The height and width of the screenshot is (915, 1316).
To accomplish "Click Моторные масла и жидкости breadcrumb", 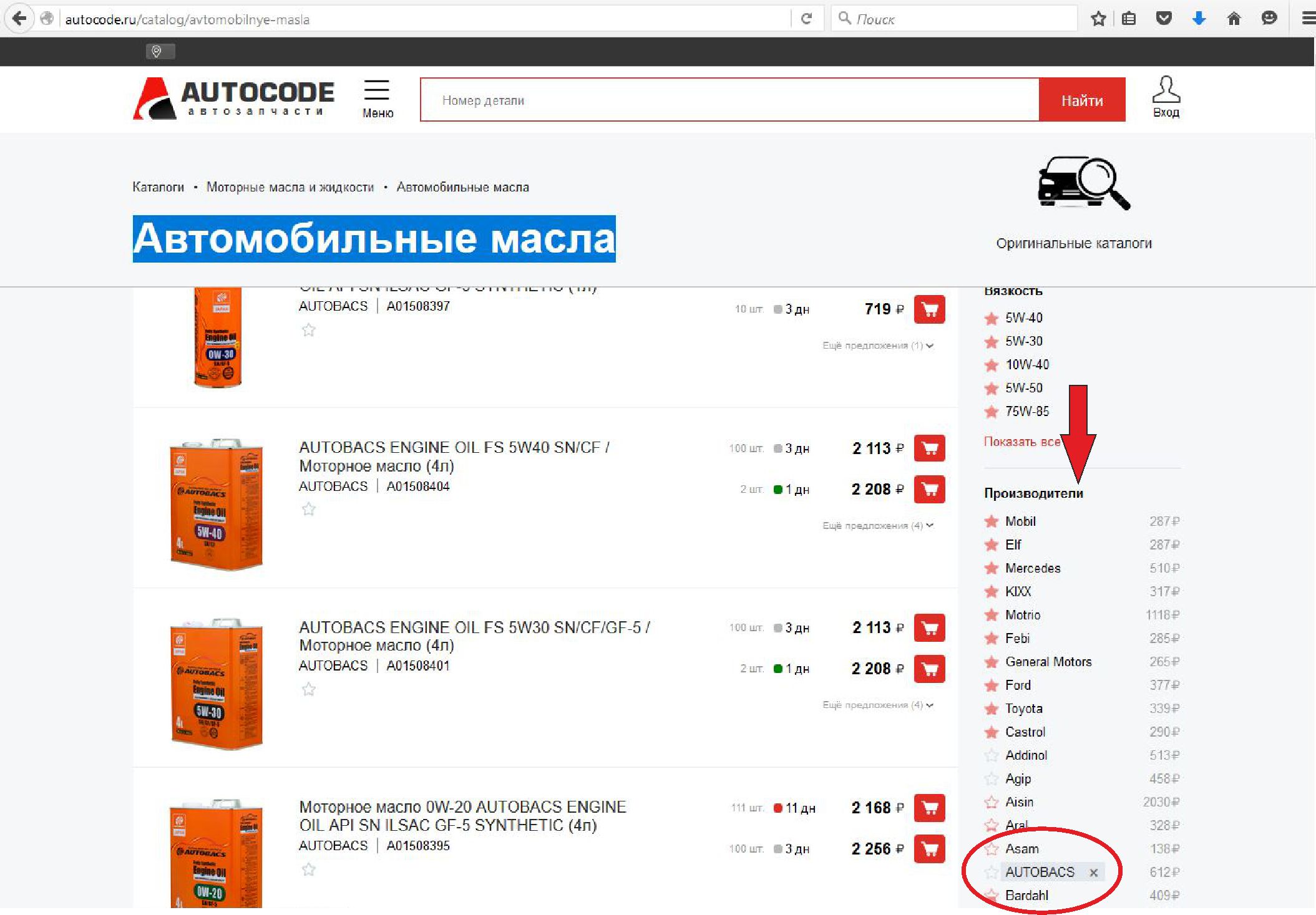I will [290, 187].
